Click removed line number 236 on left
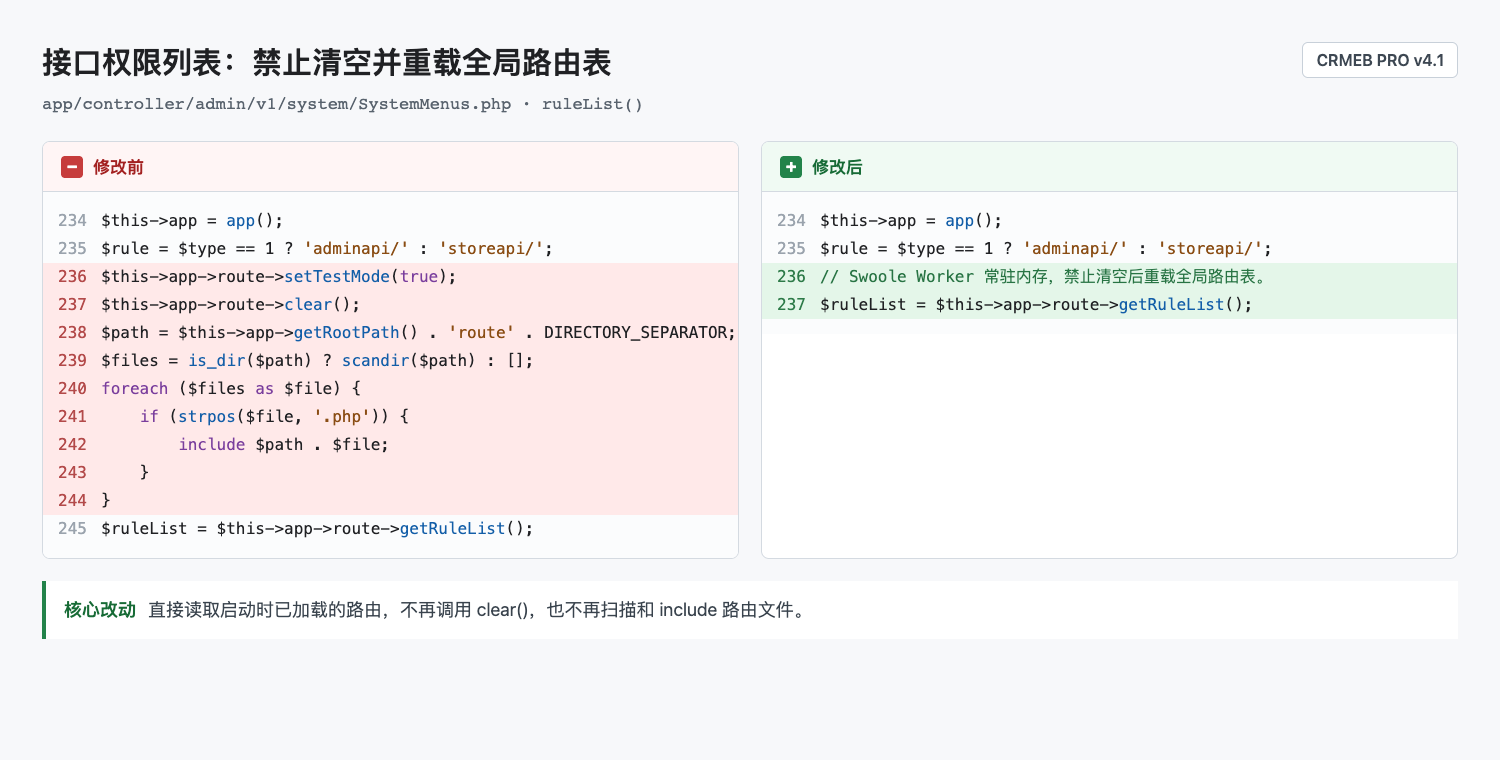The width and height of the screenshot is (1500, 760). tap(72, 276)
